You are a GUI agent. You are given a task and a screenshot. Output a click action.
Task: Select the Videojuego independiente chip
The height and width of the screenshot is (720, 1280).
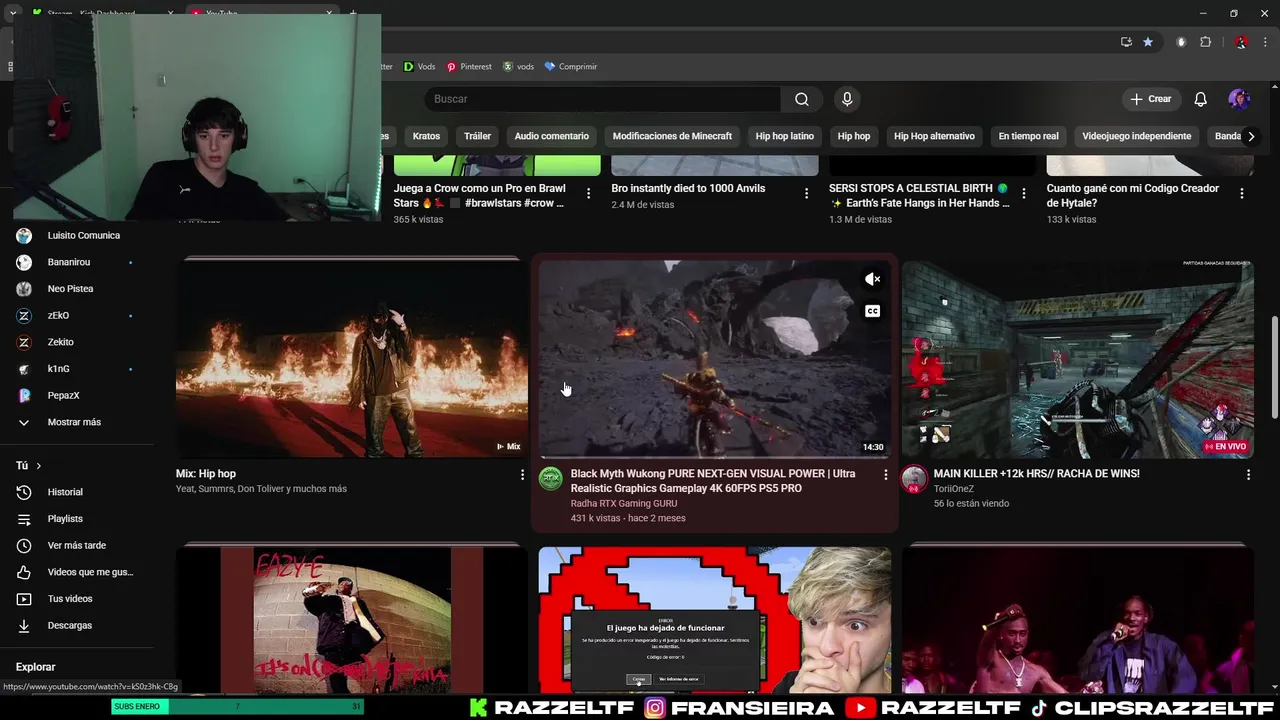[1137, 136]
